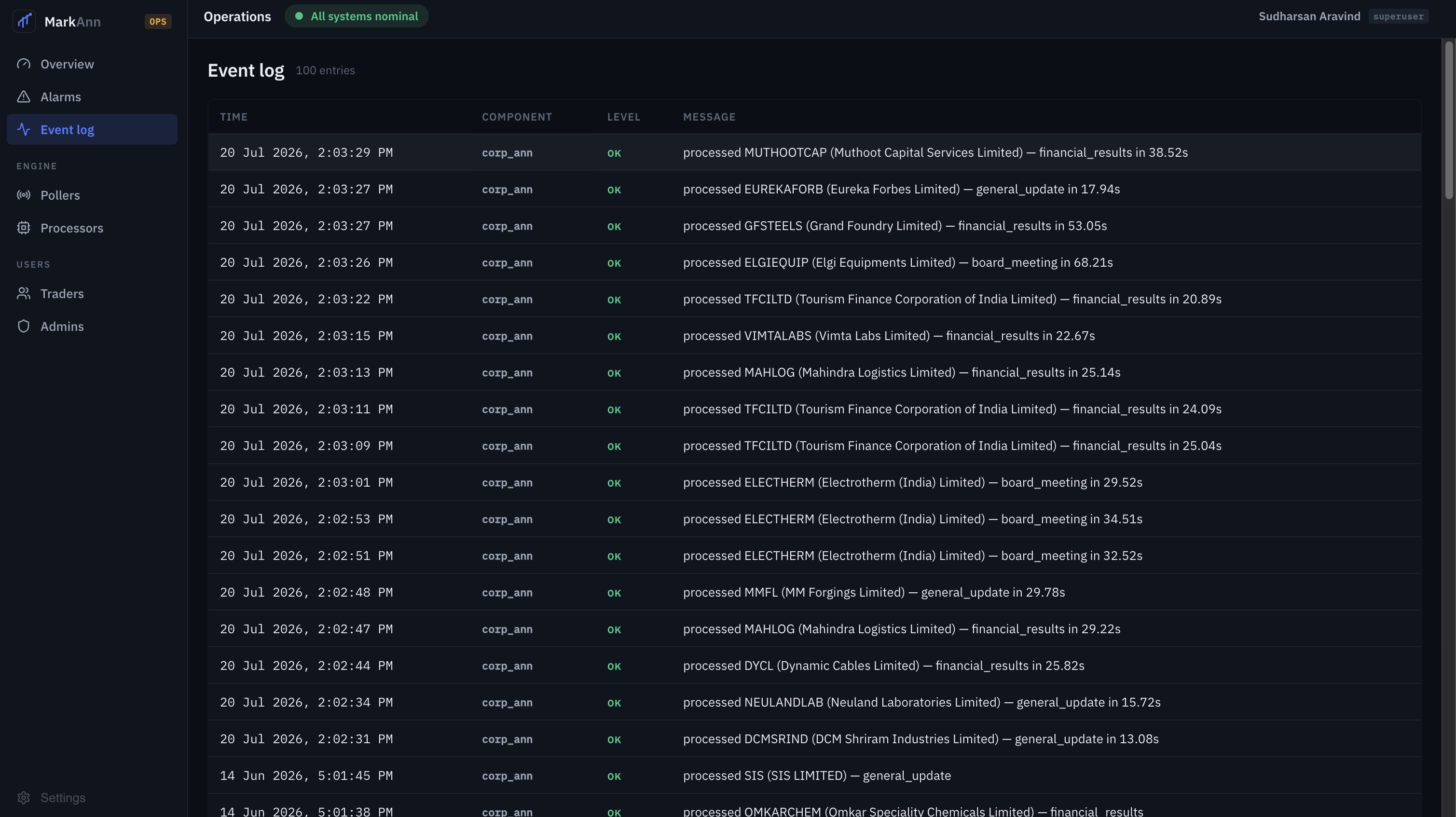Click the Admins shield icon

tap(24, 326)
